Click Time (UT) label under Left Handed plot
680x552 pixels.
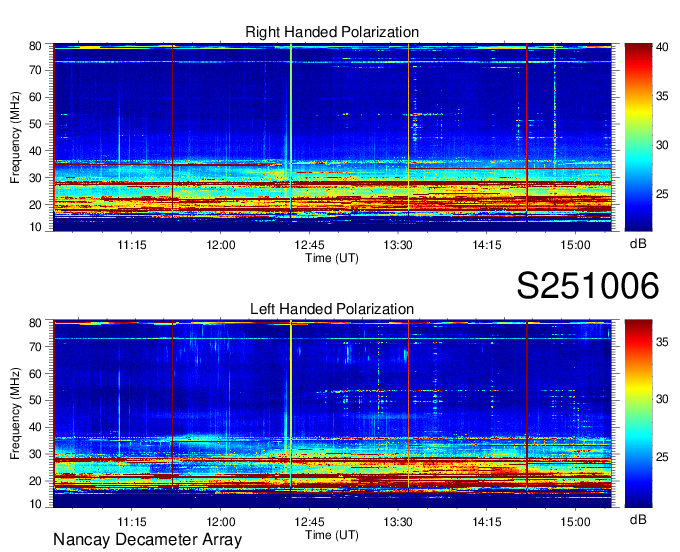[332, 534]
